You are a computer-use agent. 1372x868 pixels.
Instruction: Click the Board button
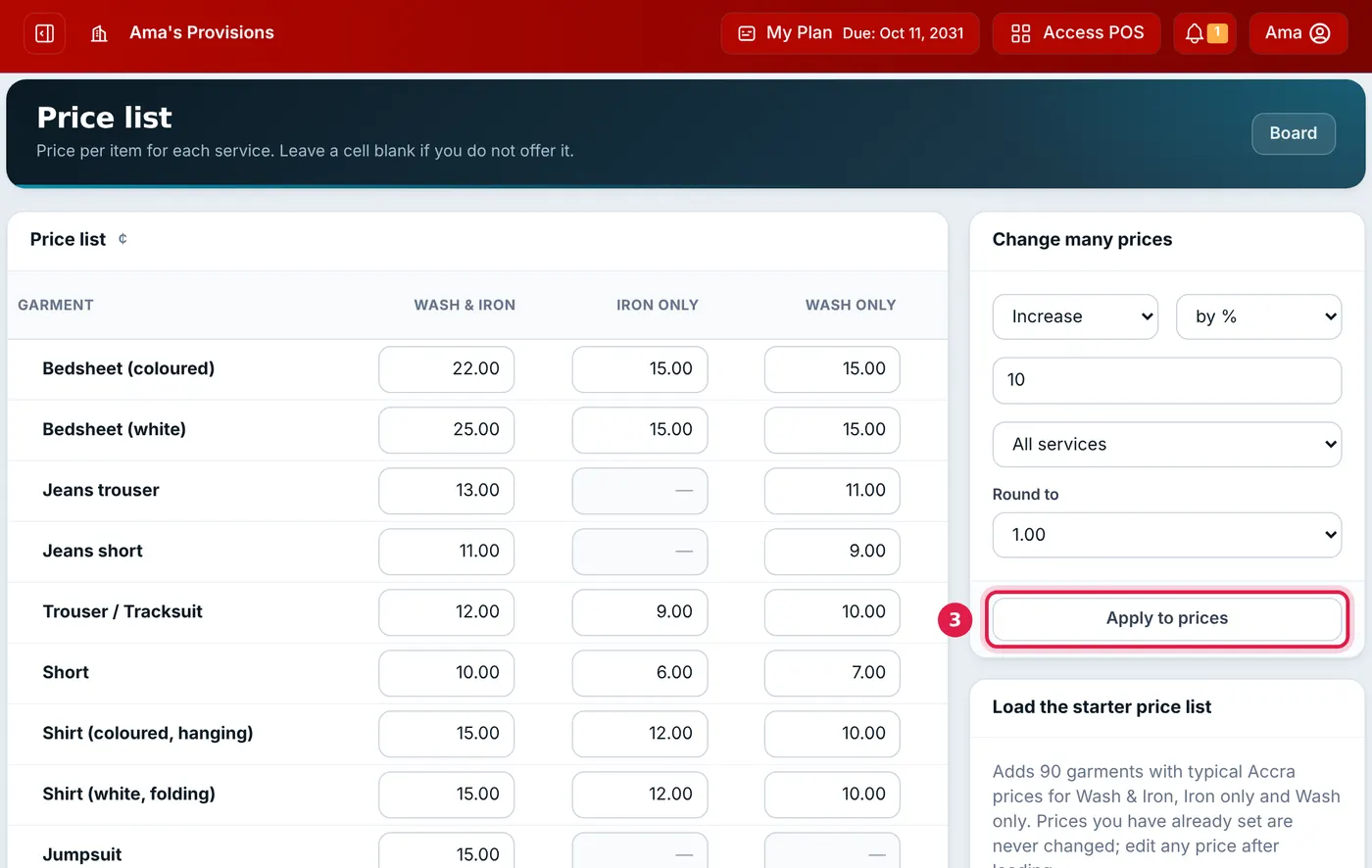pyautogui.click(x=1293, y=133)
